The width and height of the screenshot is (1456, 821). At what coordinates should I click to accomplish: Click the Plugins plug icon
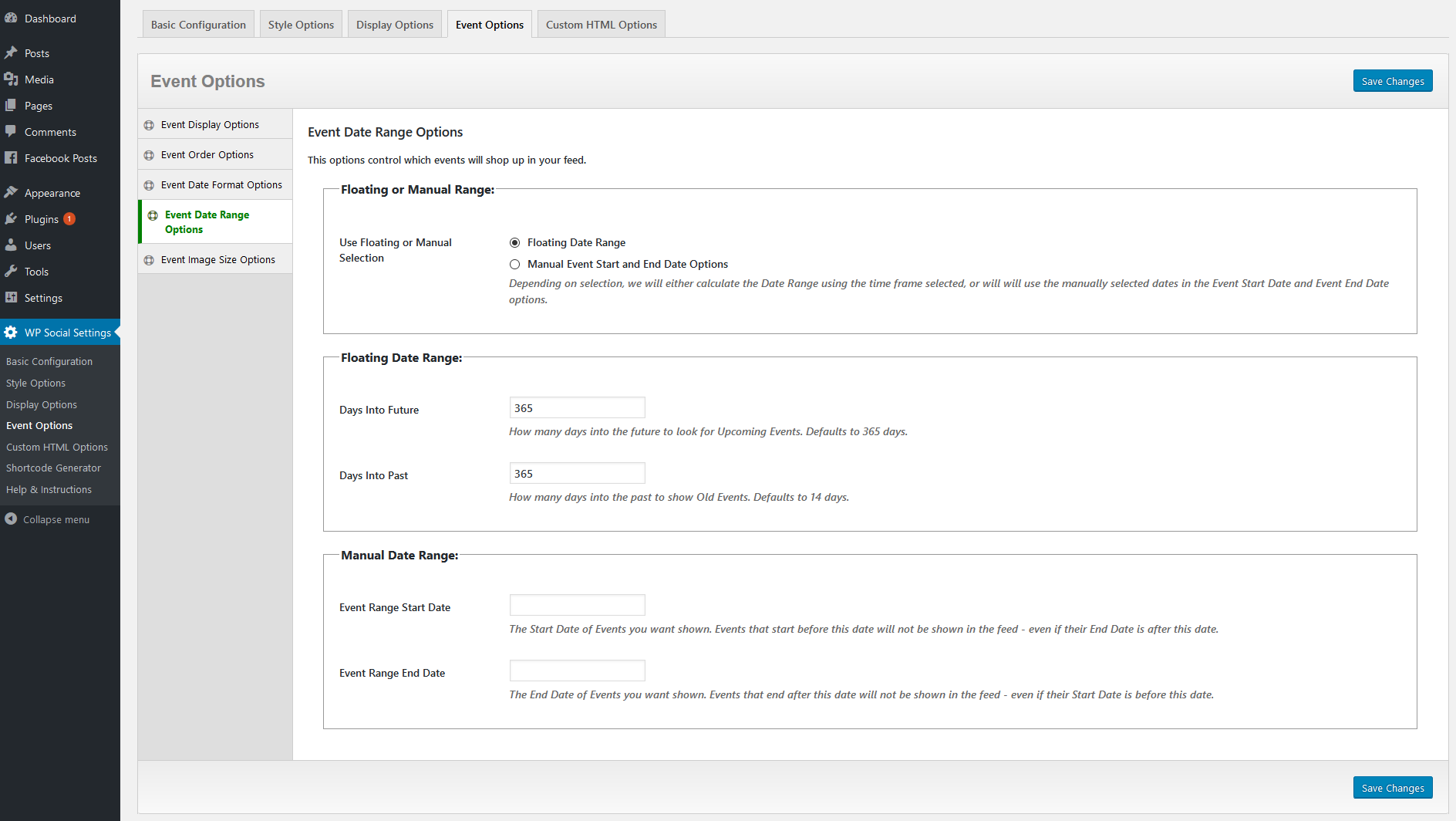(11, 219)
